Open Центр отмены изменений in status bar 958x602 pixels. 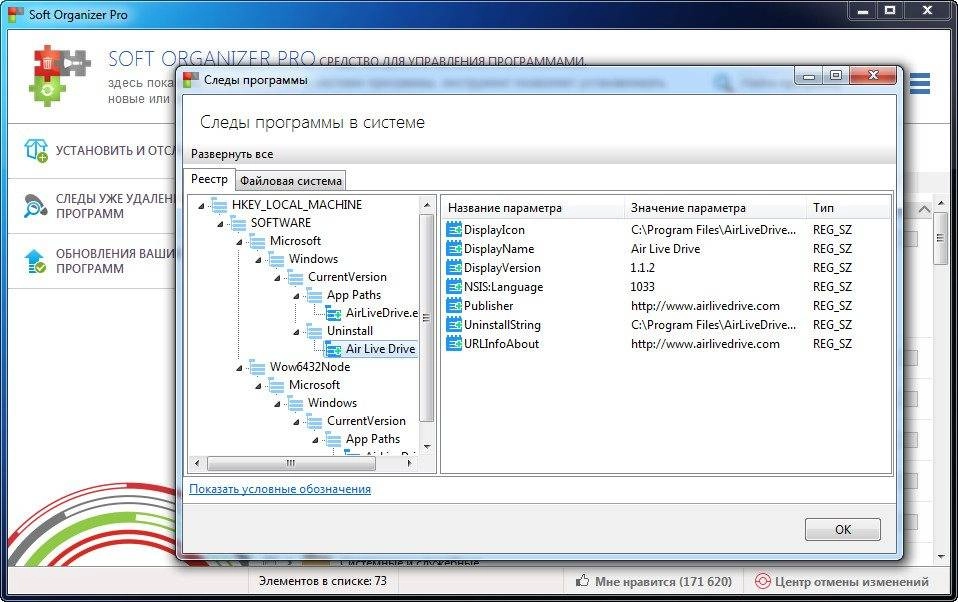[852, 581]
